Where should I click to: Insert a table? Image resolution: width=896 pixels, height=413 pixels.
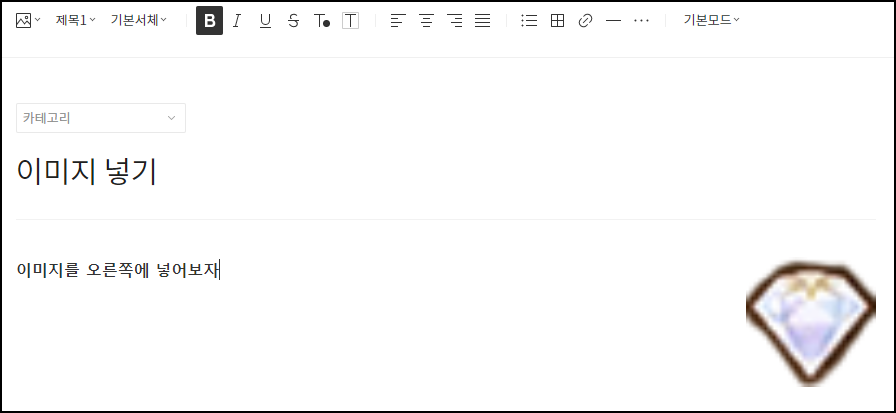(557, 21)
